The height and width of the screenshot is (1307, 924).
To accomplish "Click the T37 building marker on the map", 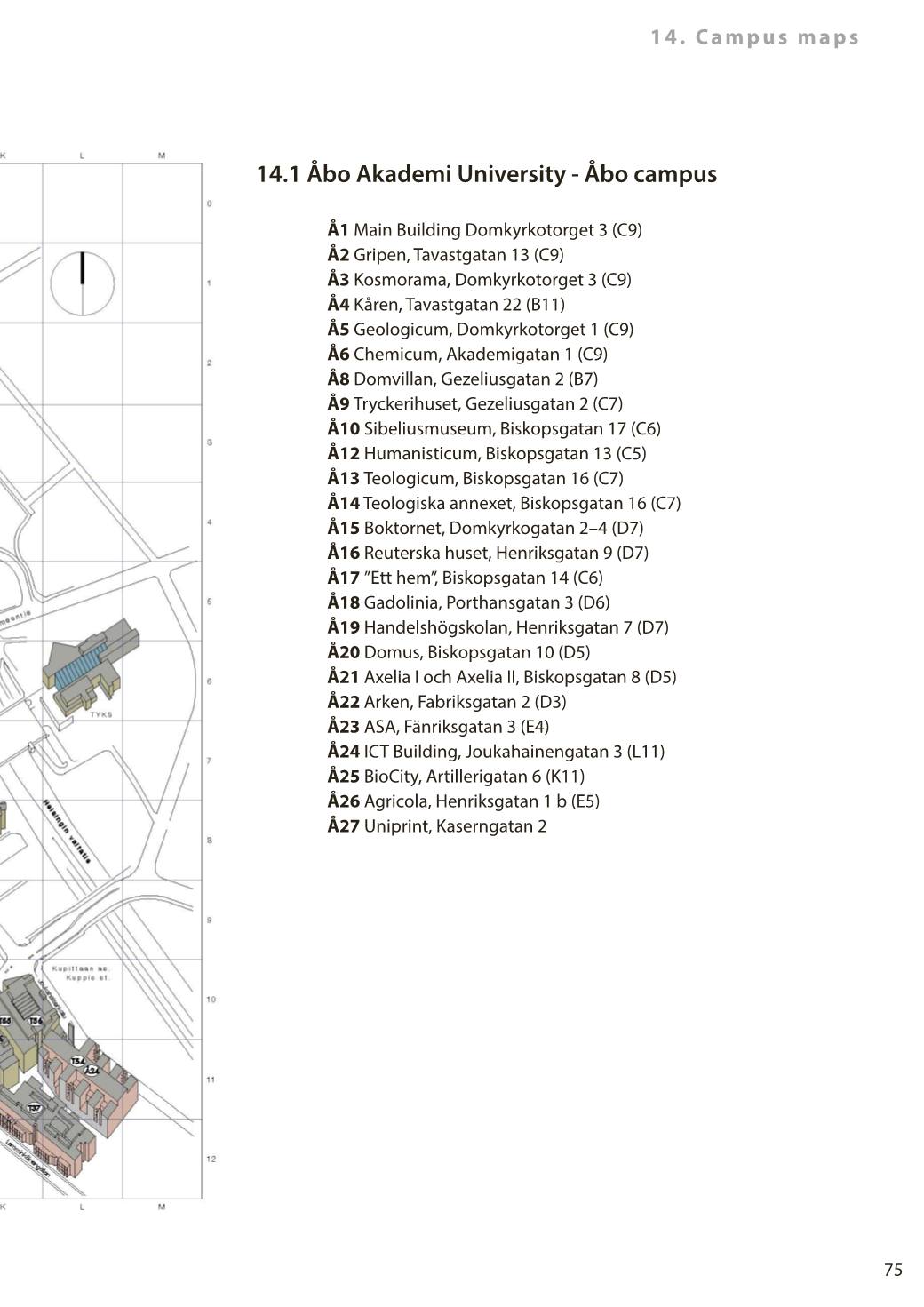I will pos(35,1108).
